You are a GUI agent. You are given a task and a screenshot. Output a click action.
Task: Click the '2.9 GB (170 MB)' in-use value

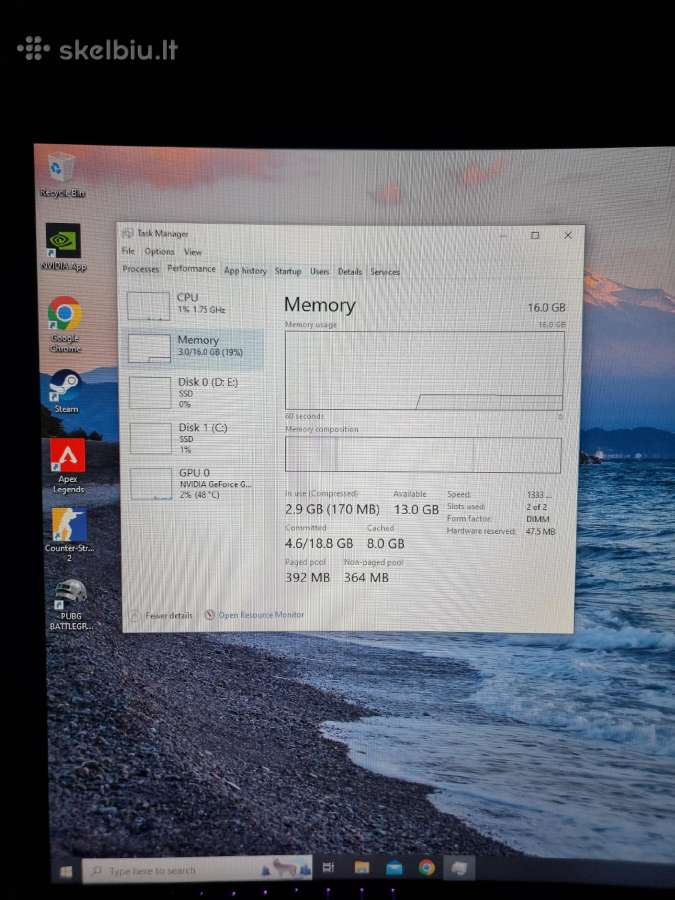[332, 509]
